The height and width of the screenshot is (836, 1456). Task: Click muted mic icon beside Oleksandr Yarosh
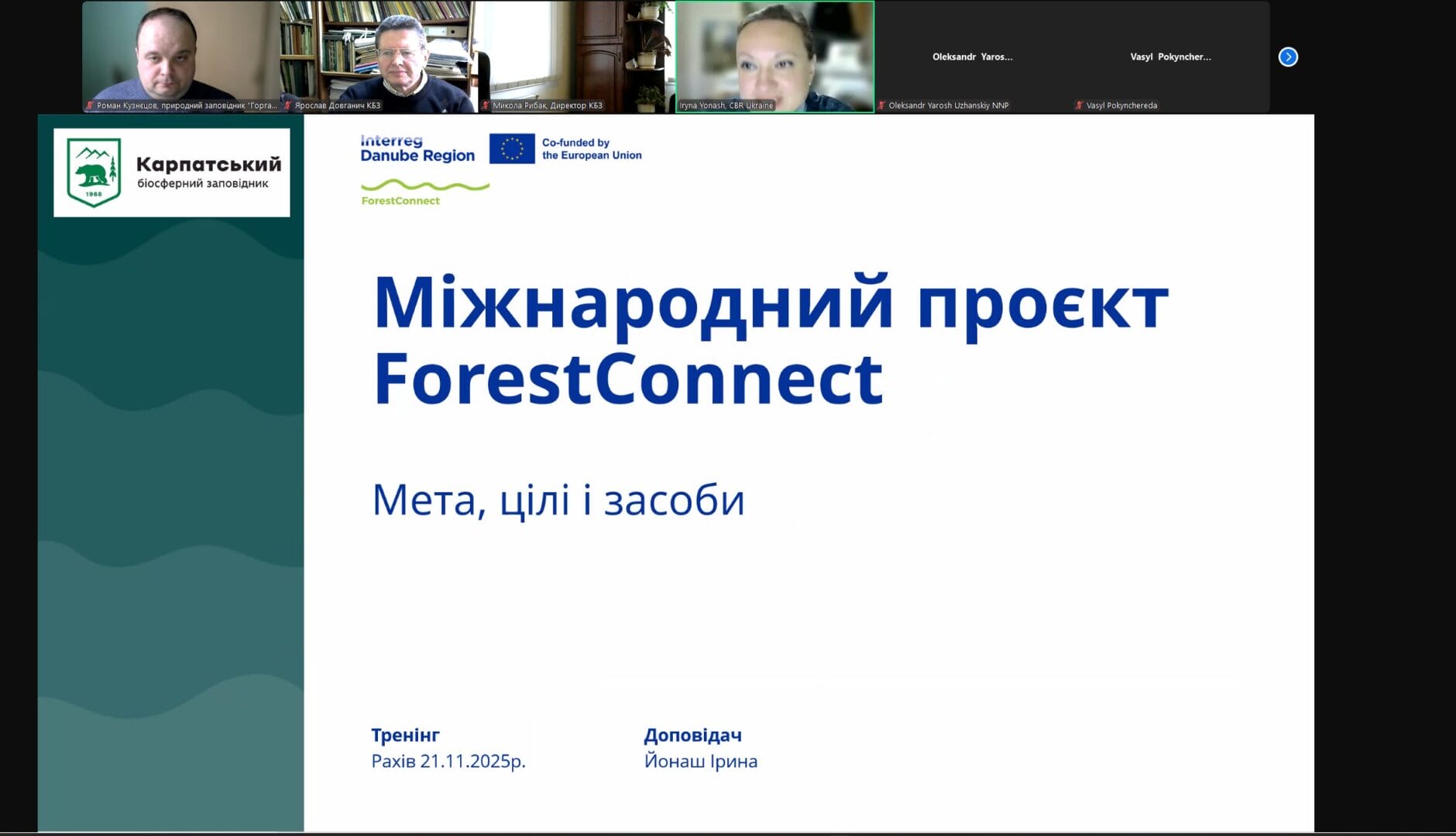coord(882,105)
